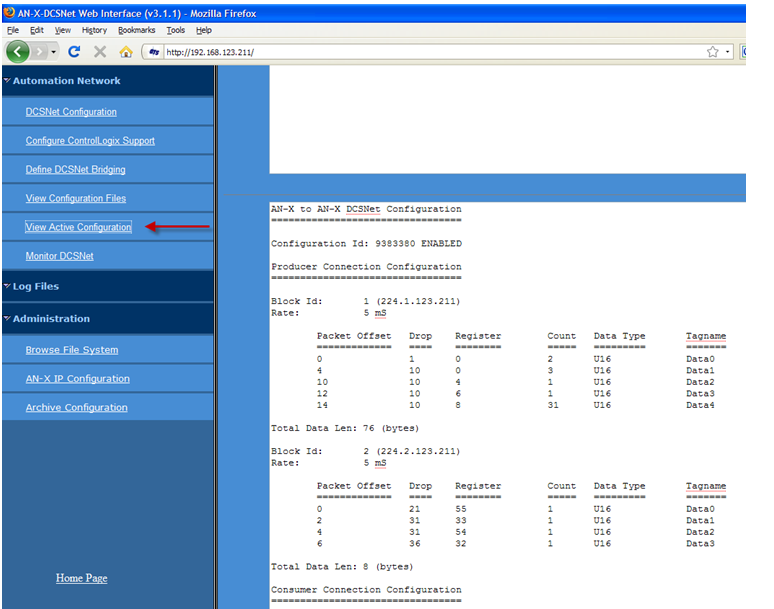This screenshot has height=609, width=774.
Task: Open the View menu
Action: click(63, 30)
